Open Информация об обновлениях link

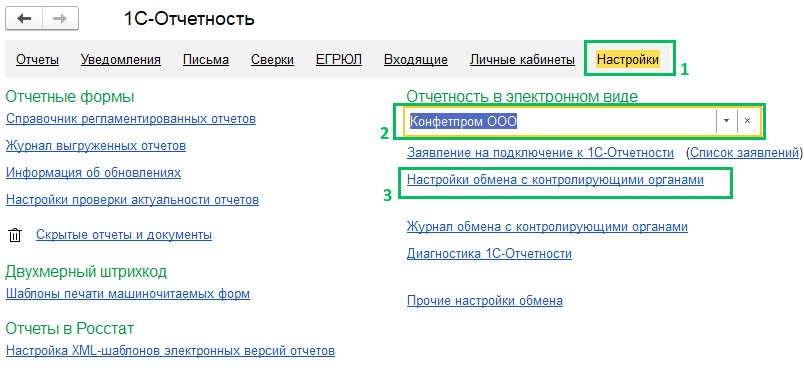tap(93, 173)
